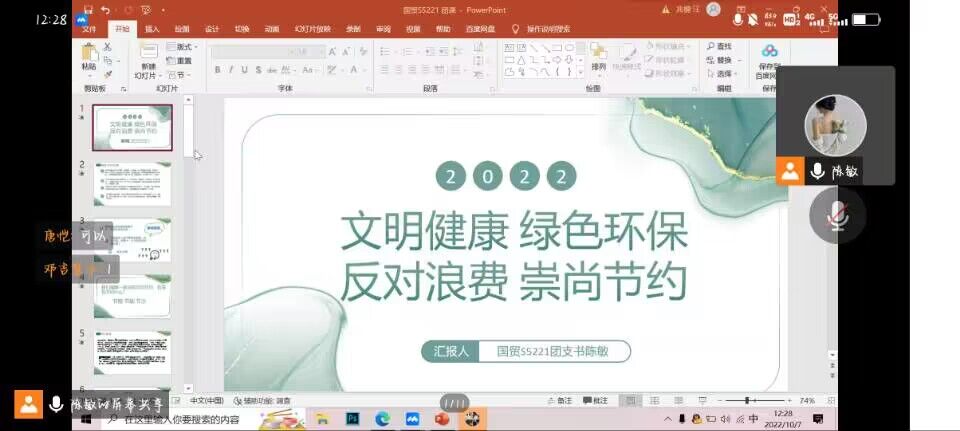
Task: Select slide 2 thumbnail in the slide panel
Action: [132, 184]
